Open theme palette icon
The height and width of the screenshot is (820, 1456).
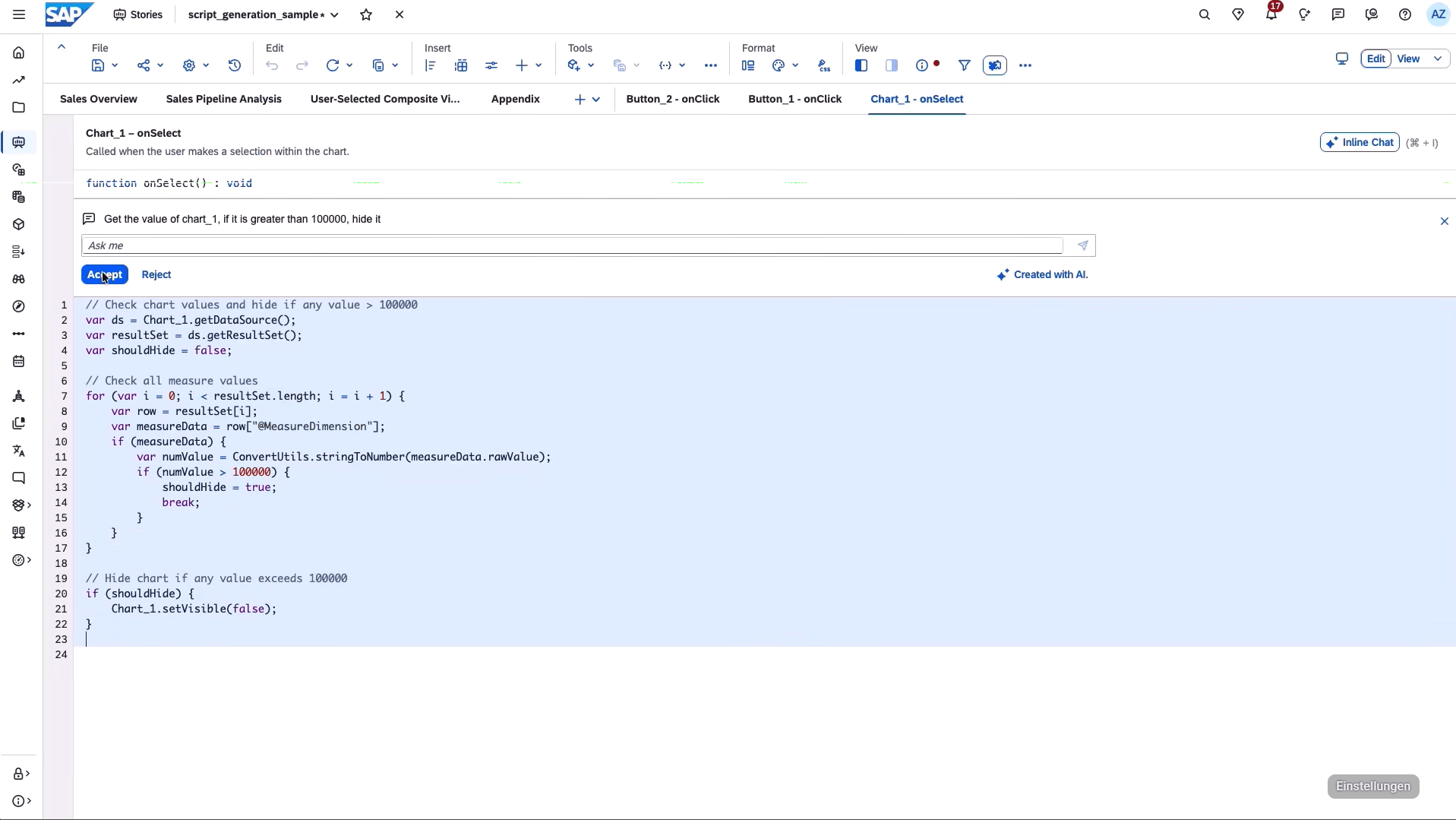click(x=779, y=65)
